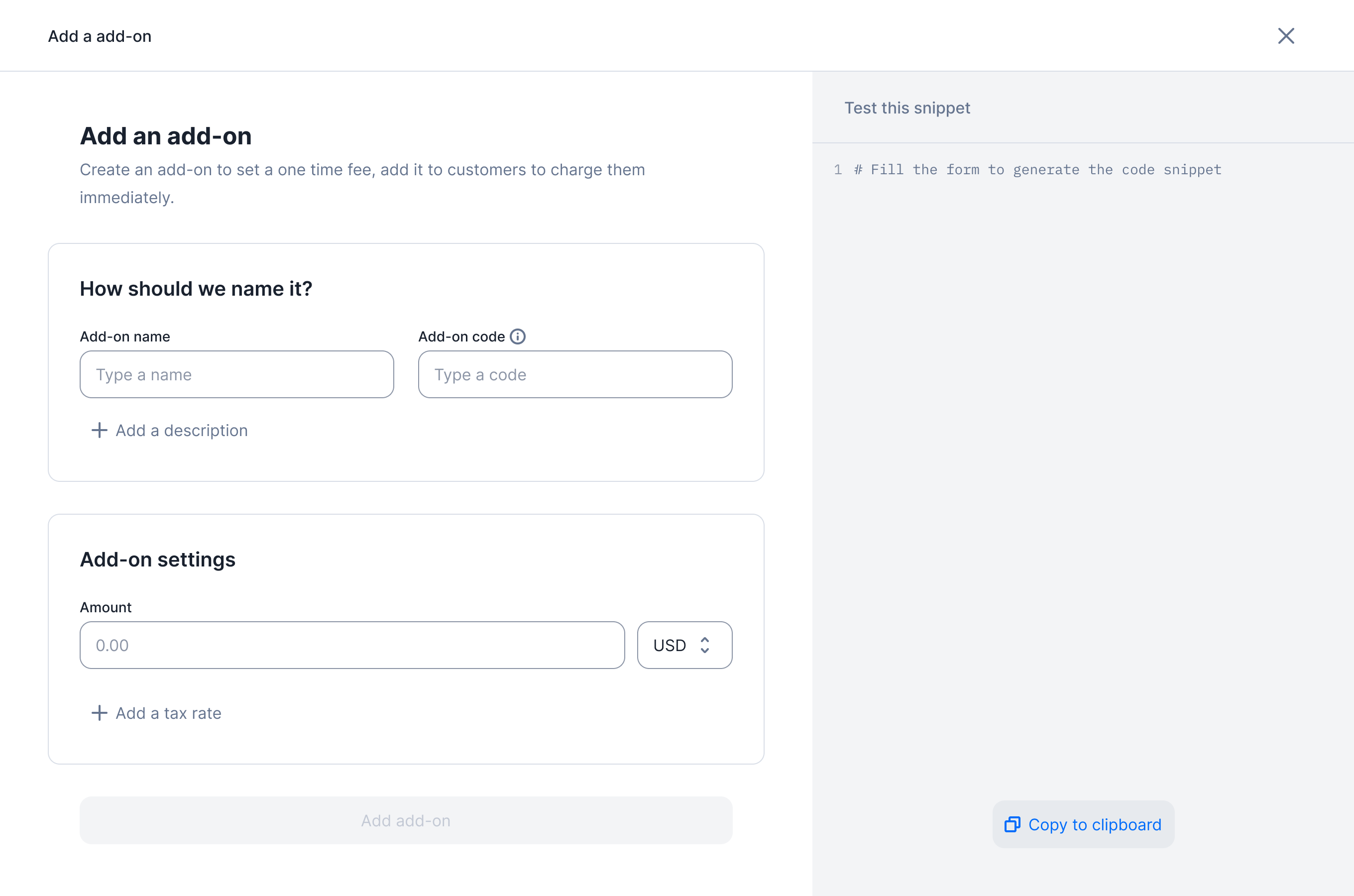Focus the Add-on name field
The height and width of the screenshot is (896, 1354).
point(236,374)
